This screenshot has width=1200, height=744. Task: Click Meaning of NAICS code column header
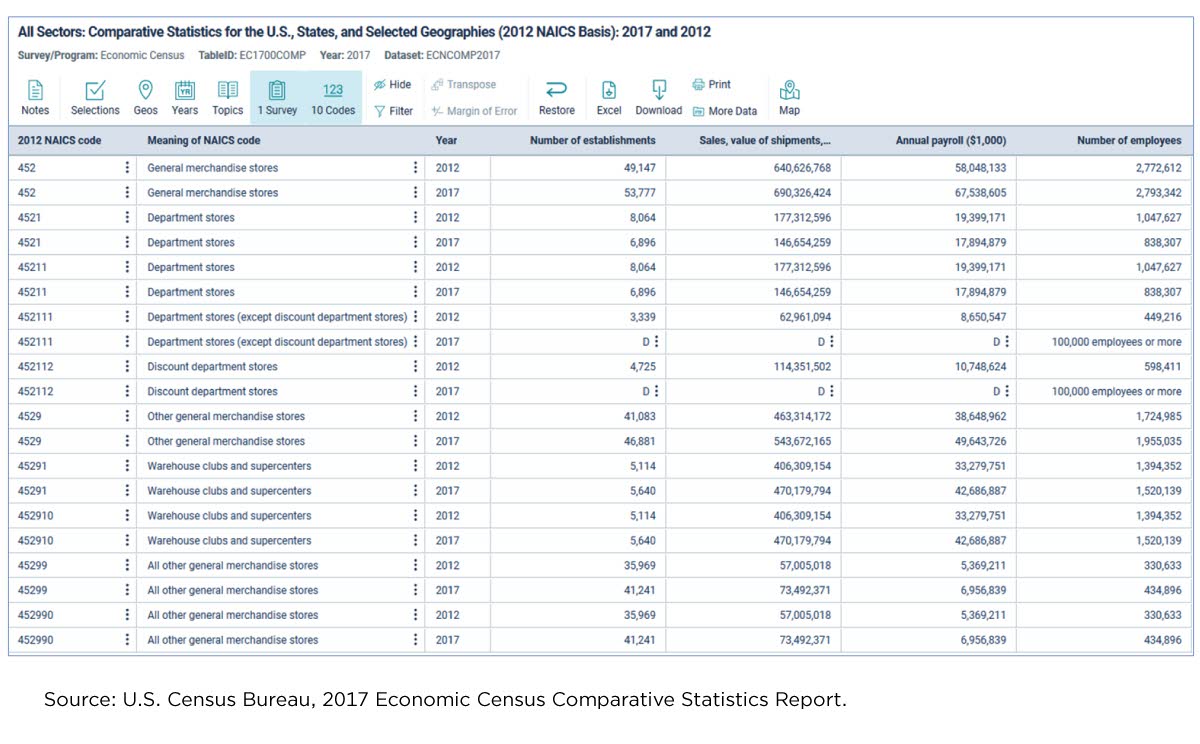(204, 140)
